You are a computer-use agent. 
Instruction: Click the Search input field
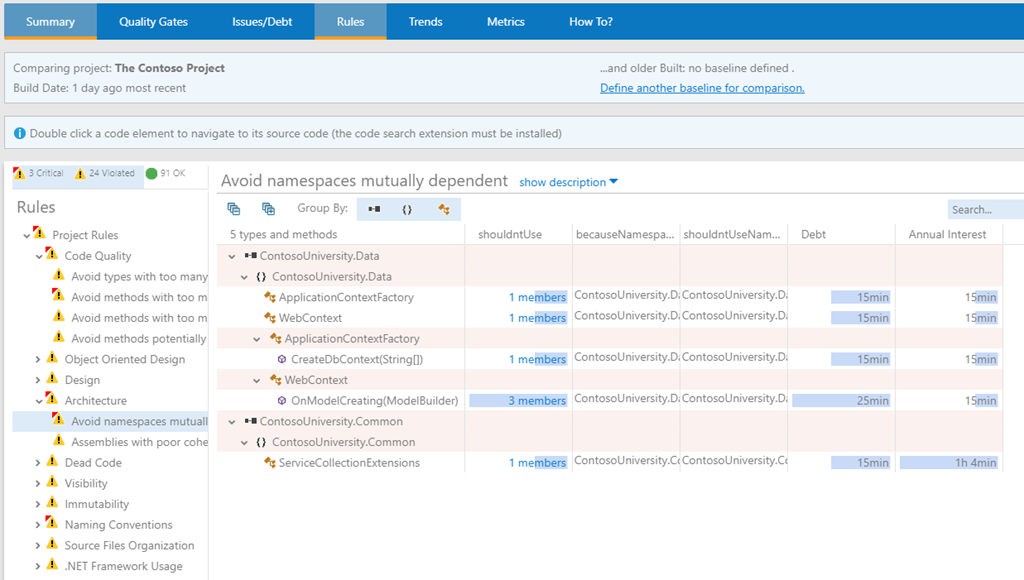984,210
